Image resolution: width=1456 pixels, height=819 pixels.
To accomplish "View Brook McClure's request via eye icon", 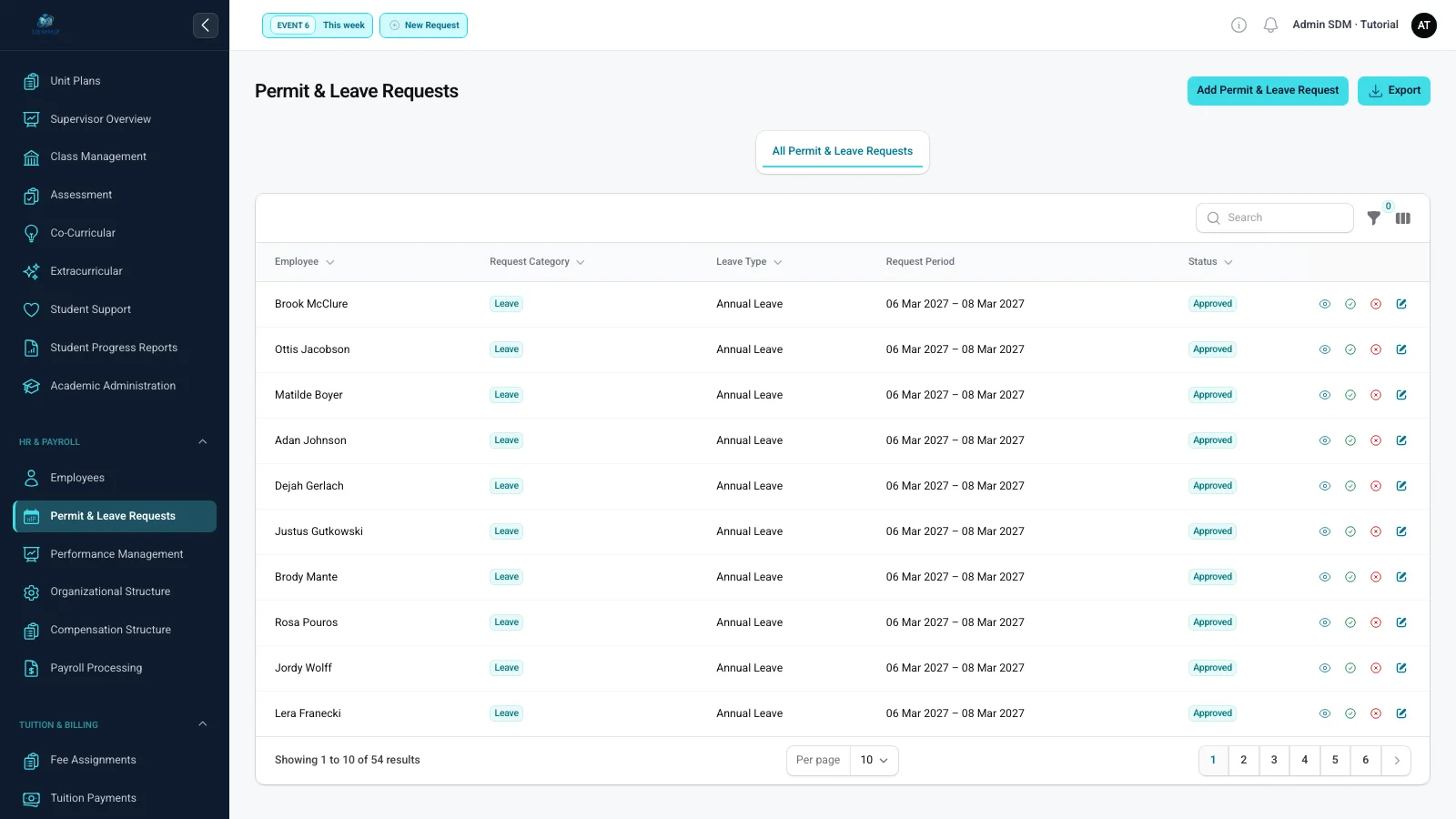I will click(x=1325, y=304).
